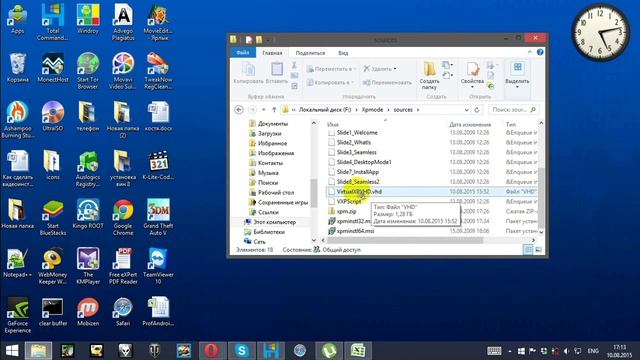Image resolution: width=640 pixels, height=360 pixels.
Task: Launch Advego Plagiatus from the desktop
Action: pos(123,22)
